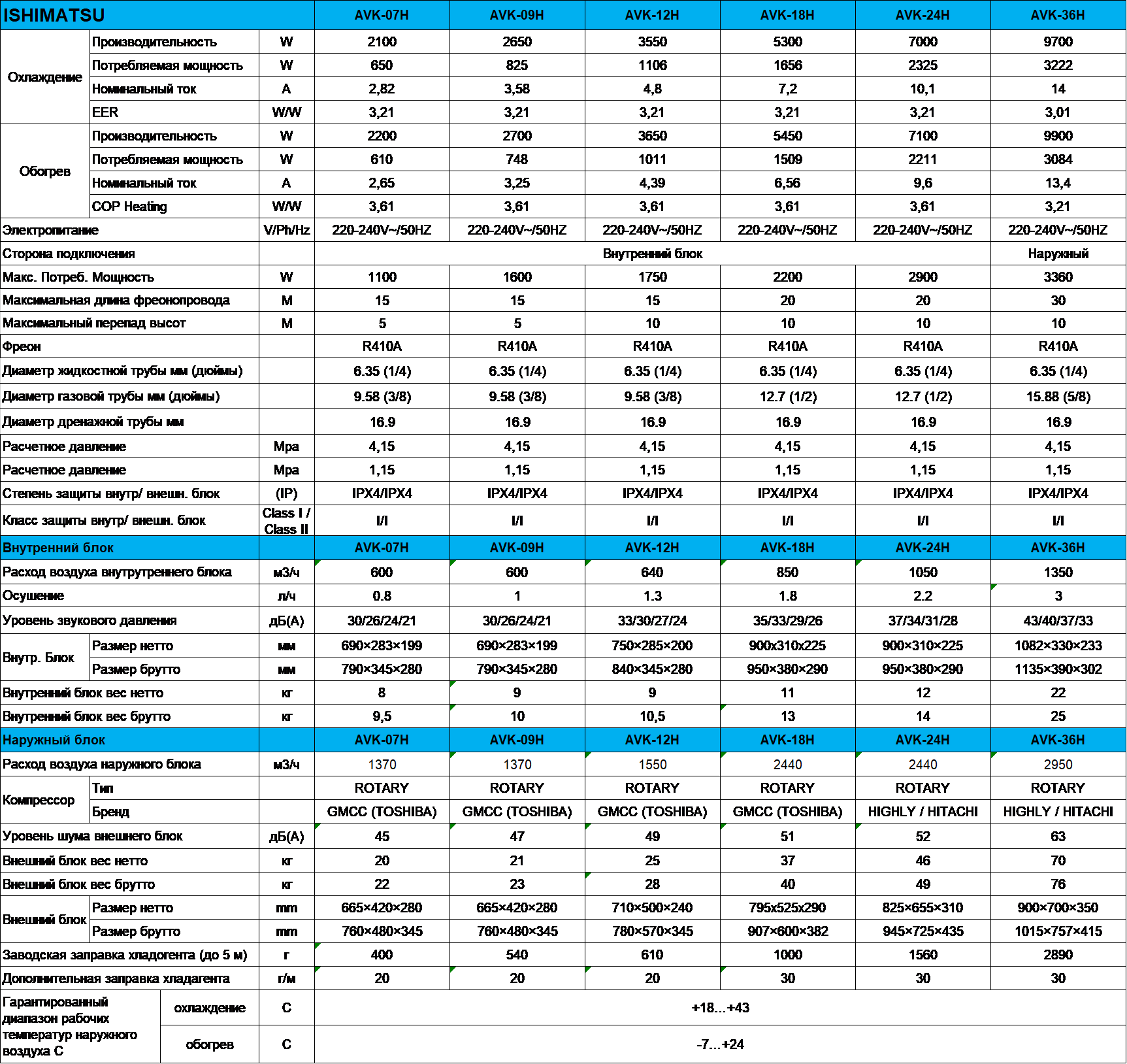Select the outdoor gross weight 76

tap(1058, 884)
